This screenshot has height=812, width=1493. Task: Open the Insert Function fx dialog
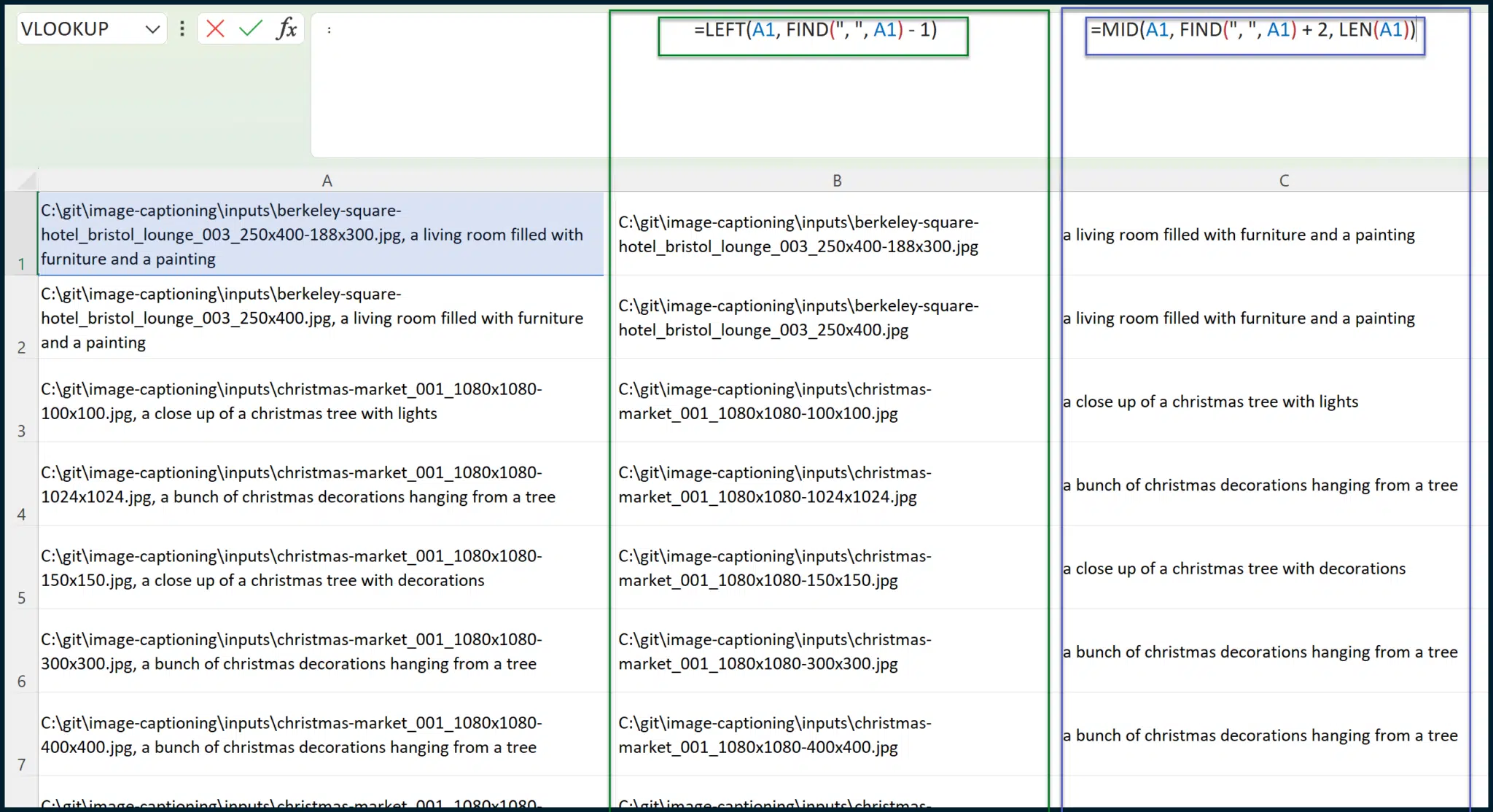[x=286, y=29]
